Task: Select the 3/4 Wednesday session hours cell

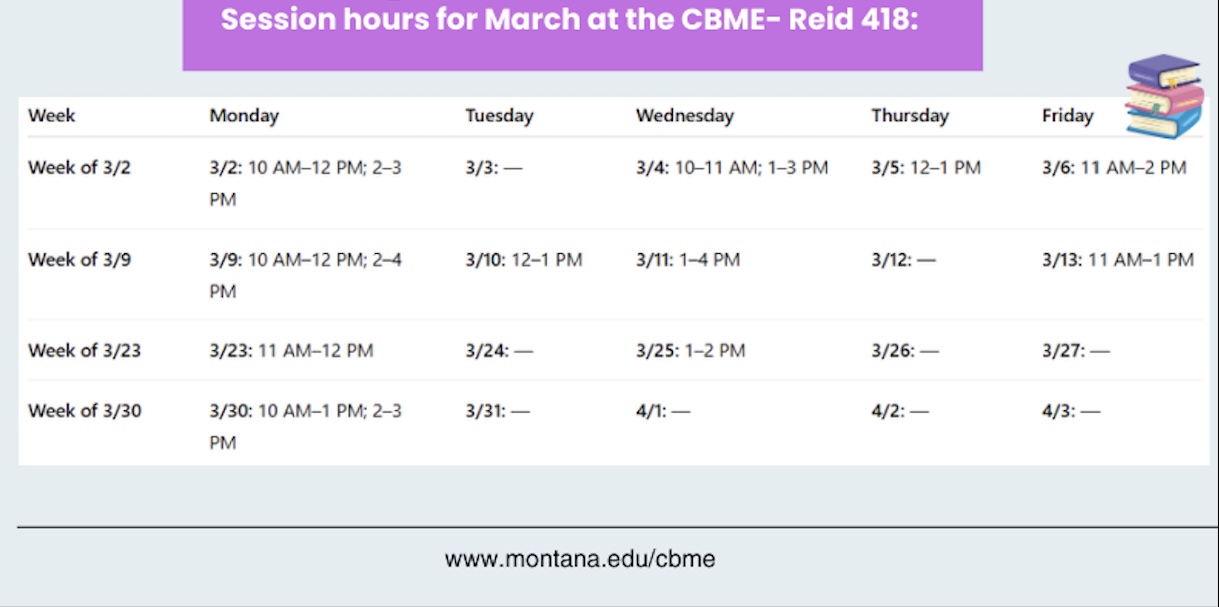Action: (x=732, y=168)
